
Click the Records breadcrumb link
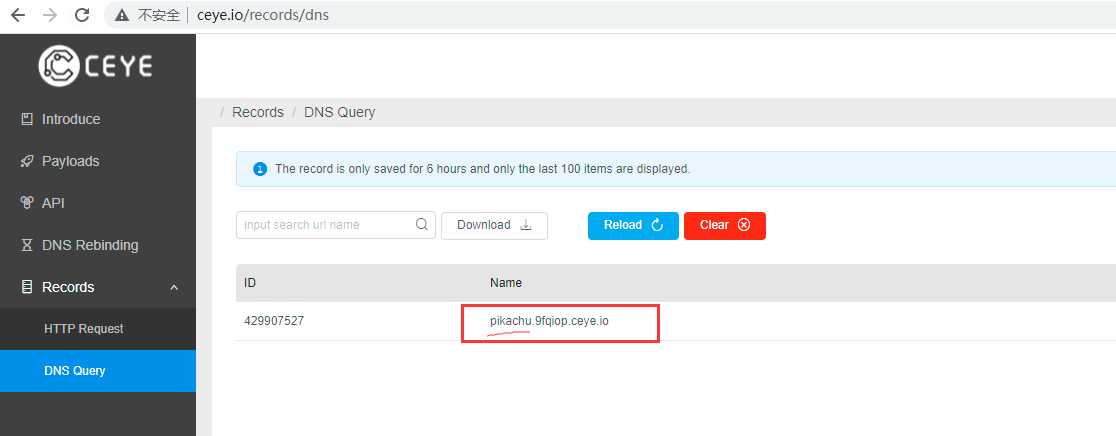(x=258, y=112)
